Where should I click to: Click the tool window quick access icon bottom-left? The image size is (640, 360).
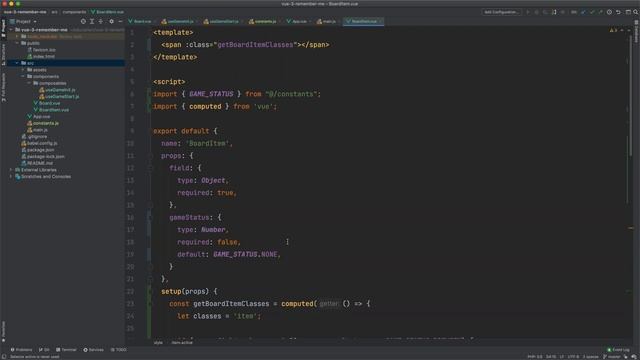(3, 357)
